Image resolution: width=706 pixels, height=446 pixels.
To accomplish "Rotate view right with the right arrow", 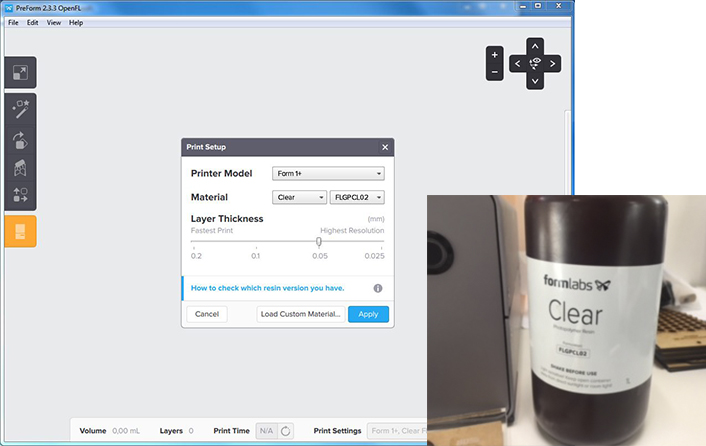I will coord(552,64).
